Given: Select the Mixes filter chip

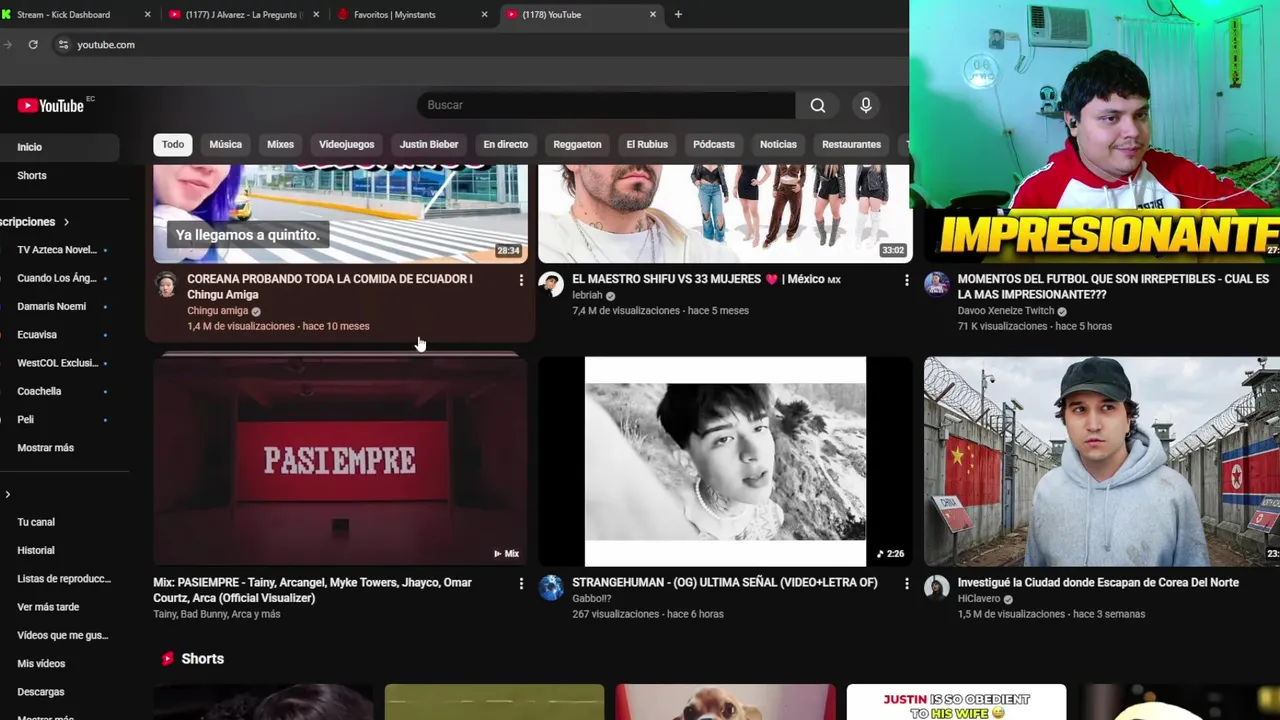Looking at the screenshot, I should click(x=280, y=144).
